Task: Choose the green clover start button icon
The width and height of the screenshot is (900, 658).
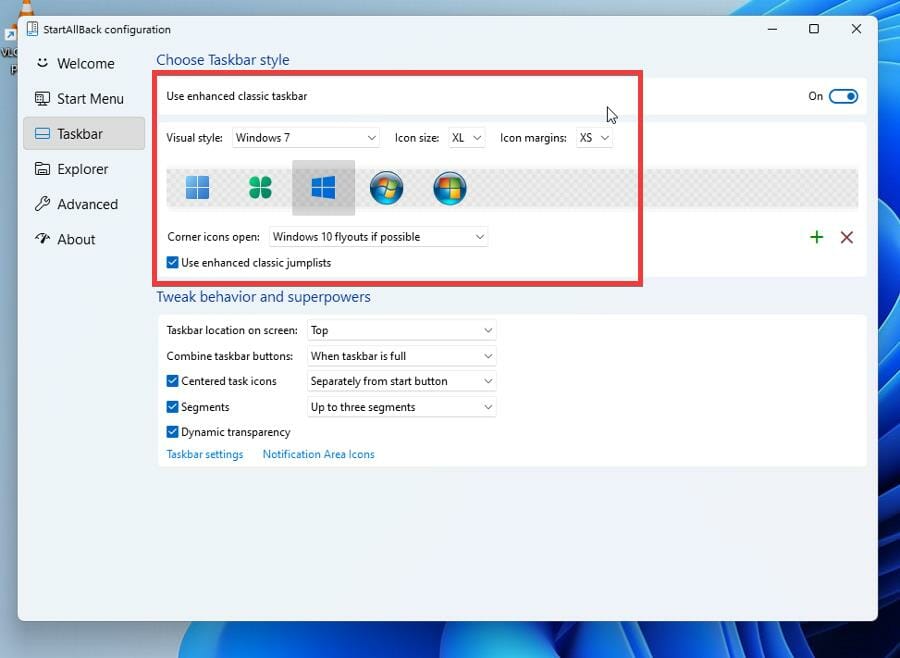Action: (x=260, y=188)
